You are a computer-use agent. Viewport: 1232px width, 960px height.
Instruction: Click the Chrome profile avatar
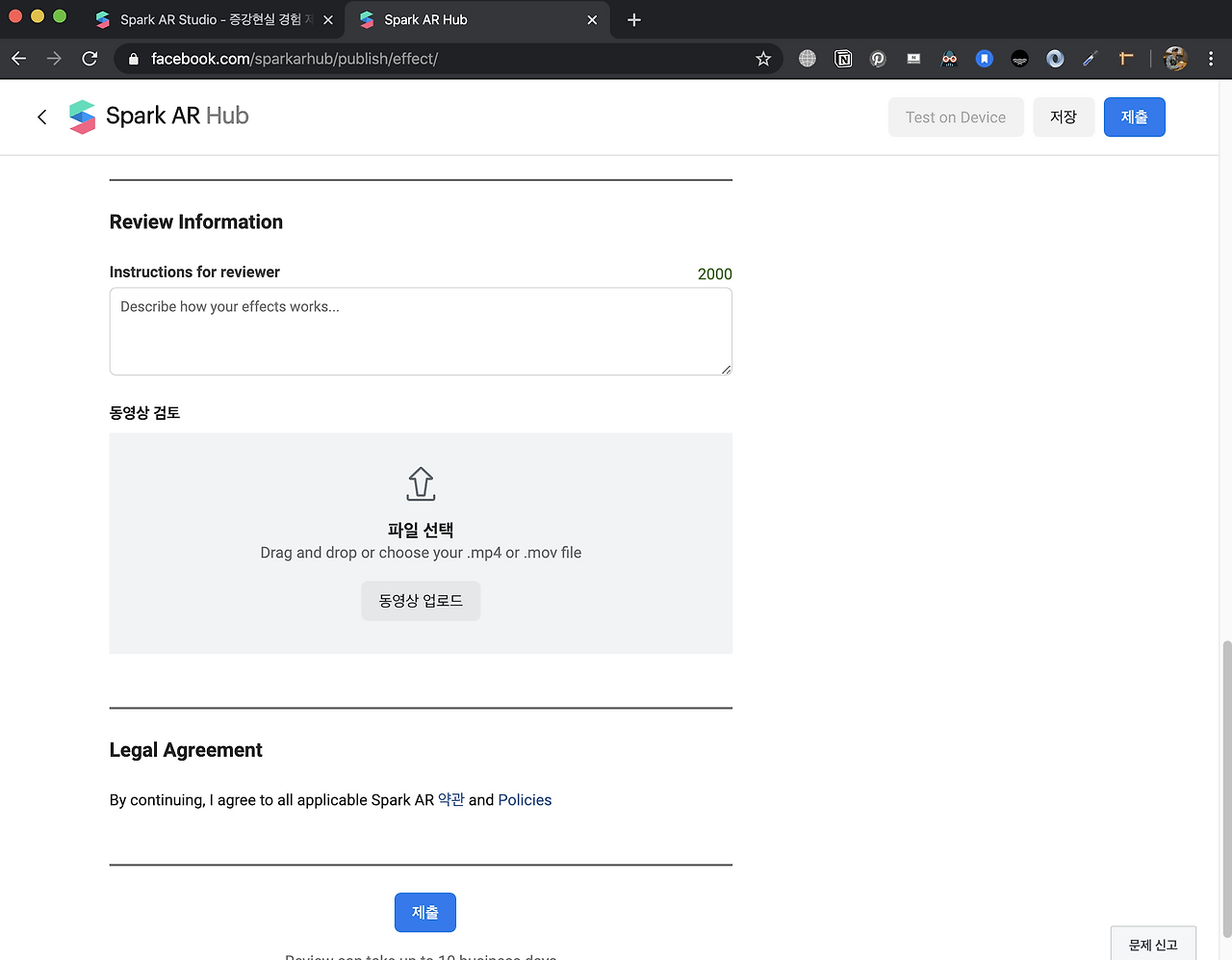point(1175,59)
